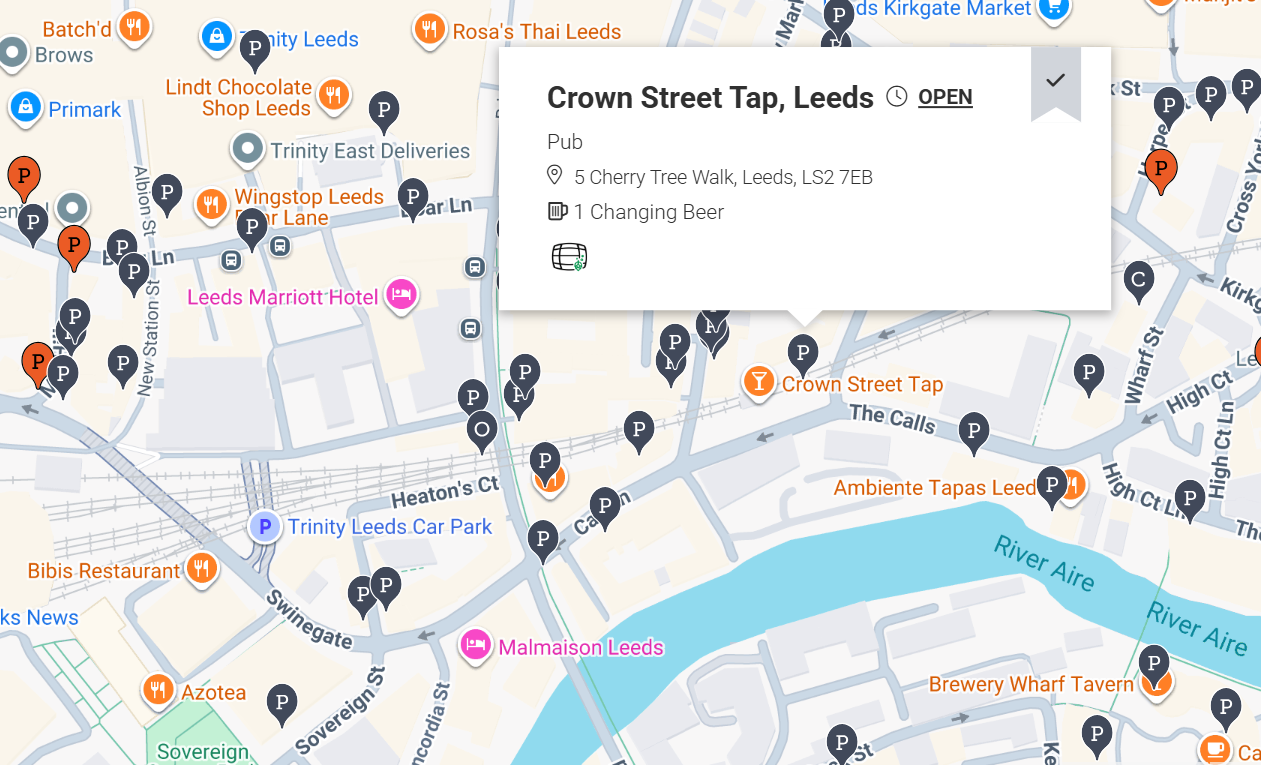Image resolution: width=1261 pixels, height=765 pixels.
Task: Click the cask barrel icon in popup
Action: (569, 258)
